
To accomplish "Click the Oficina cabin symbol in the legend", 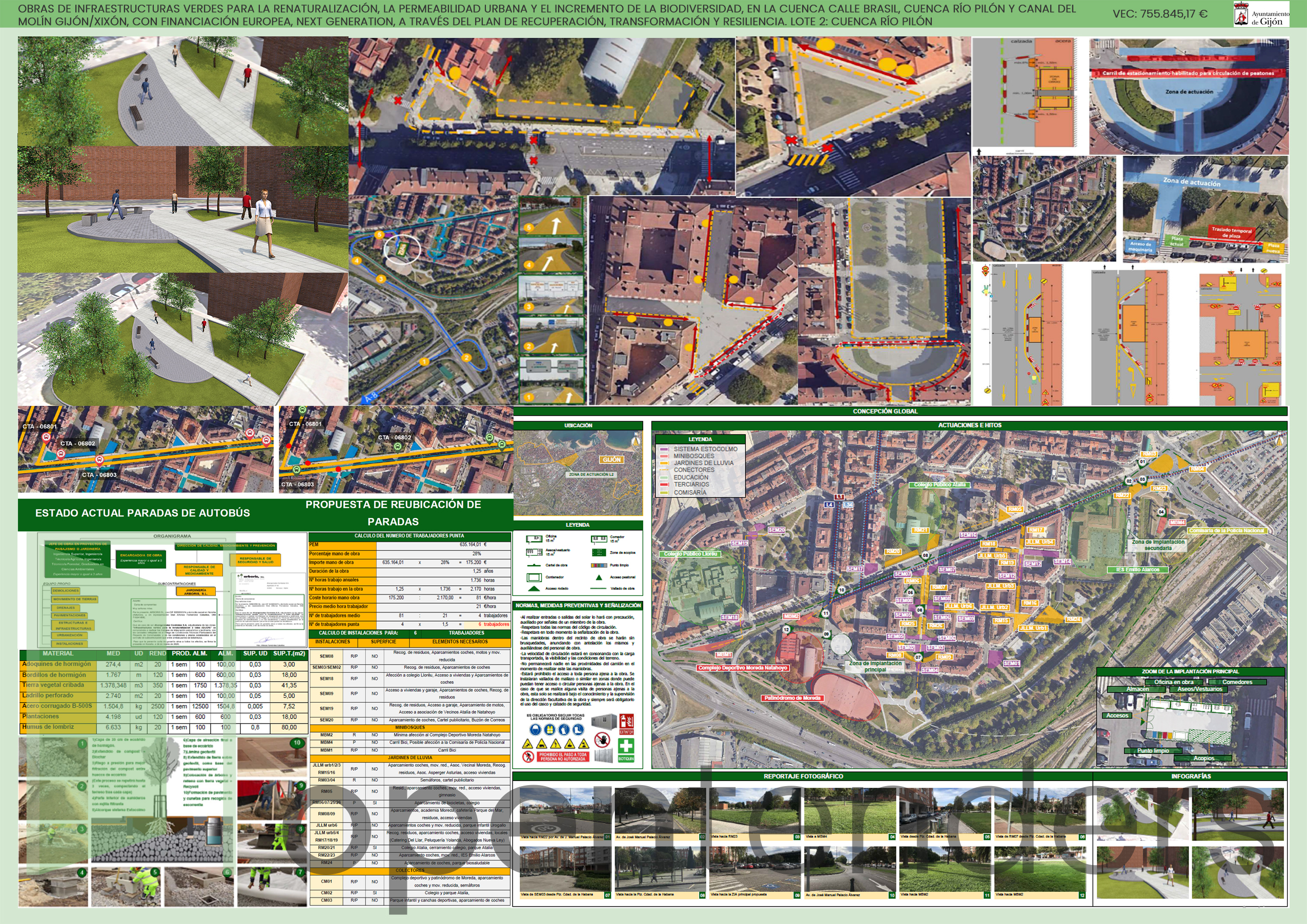I will coord(534,538).
